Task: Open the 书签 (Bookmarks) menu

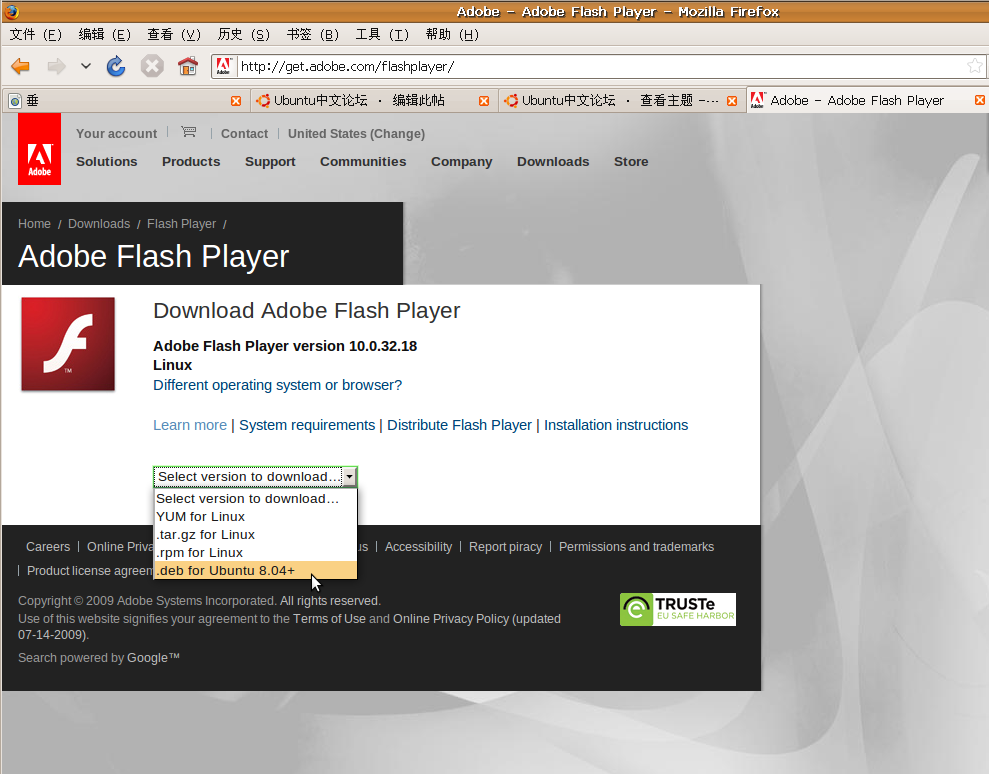Action: tap(313, 34)
